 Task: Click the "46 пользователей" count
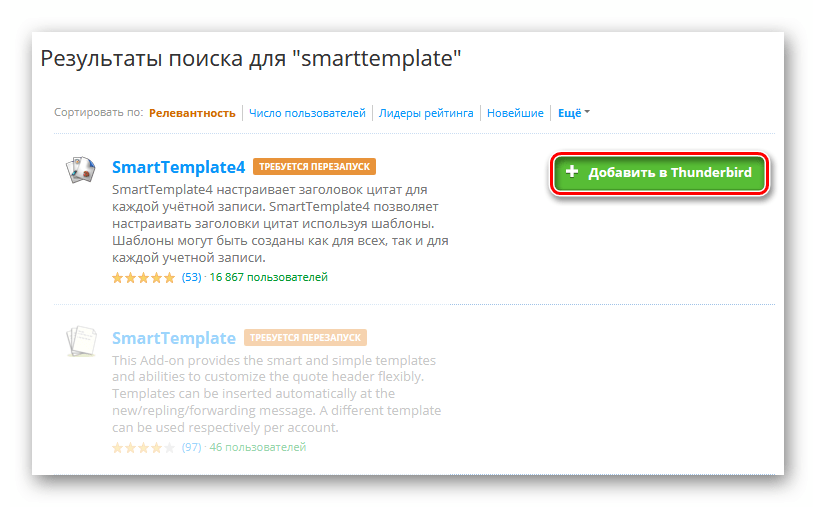point(258,447)
